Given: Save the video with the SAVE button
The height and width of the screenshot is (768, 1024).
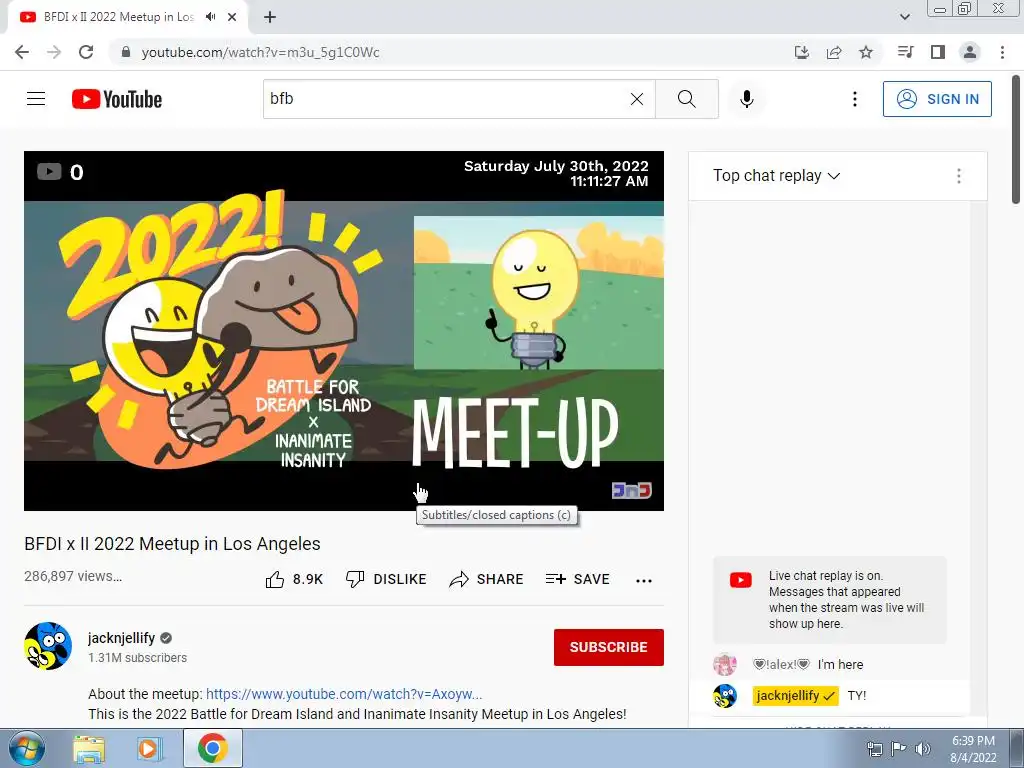Looking at the screenshot, I should click(578, 579).
